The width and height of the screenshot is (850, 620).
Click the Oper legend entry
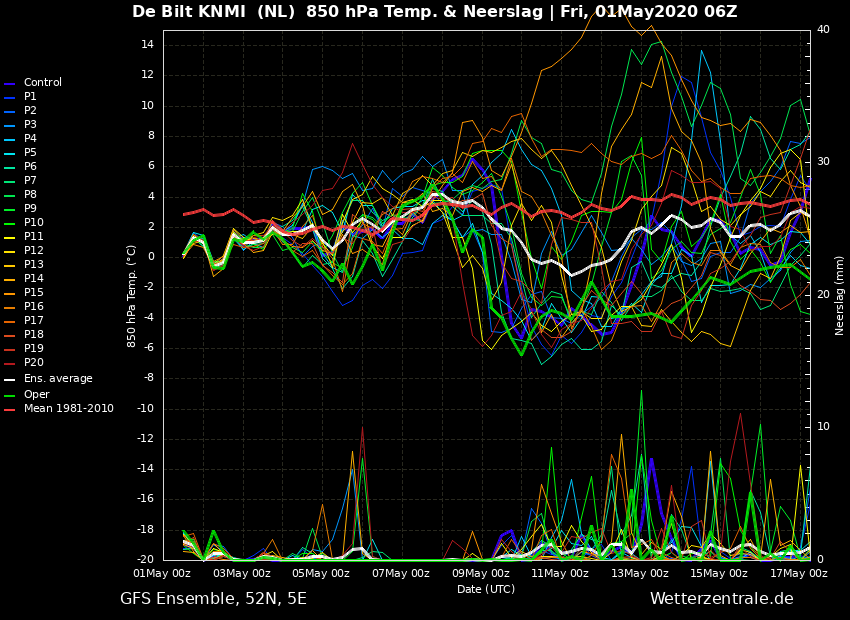pos(27,395)
